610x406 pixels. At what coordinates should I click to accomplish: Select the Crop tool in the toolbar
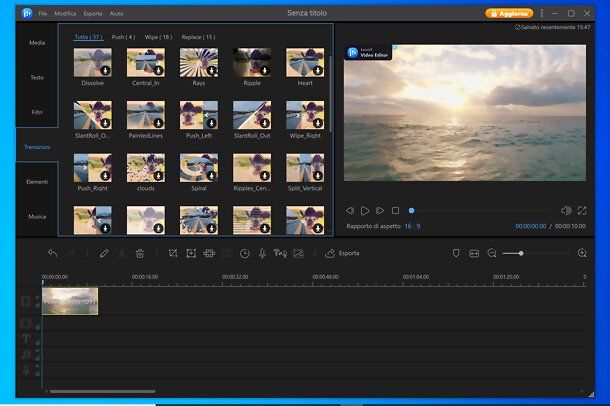point(173,254)
